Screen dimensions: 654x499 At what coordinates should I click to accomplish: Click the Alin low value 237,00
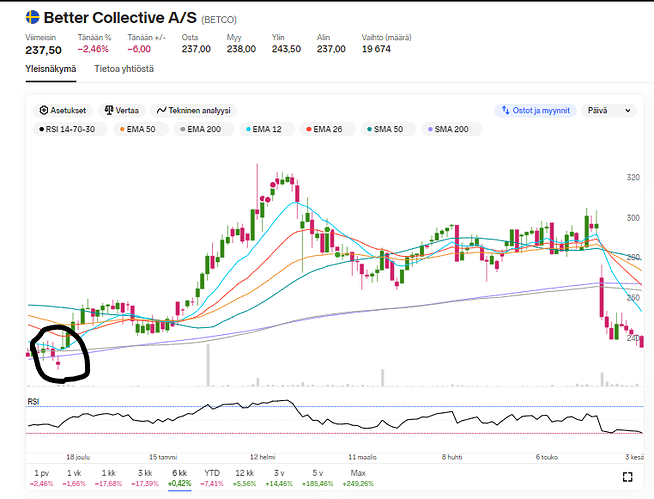[331, 49]
